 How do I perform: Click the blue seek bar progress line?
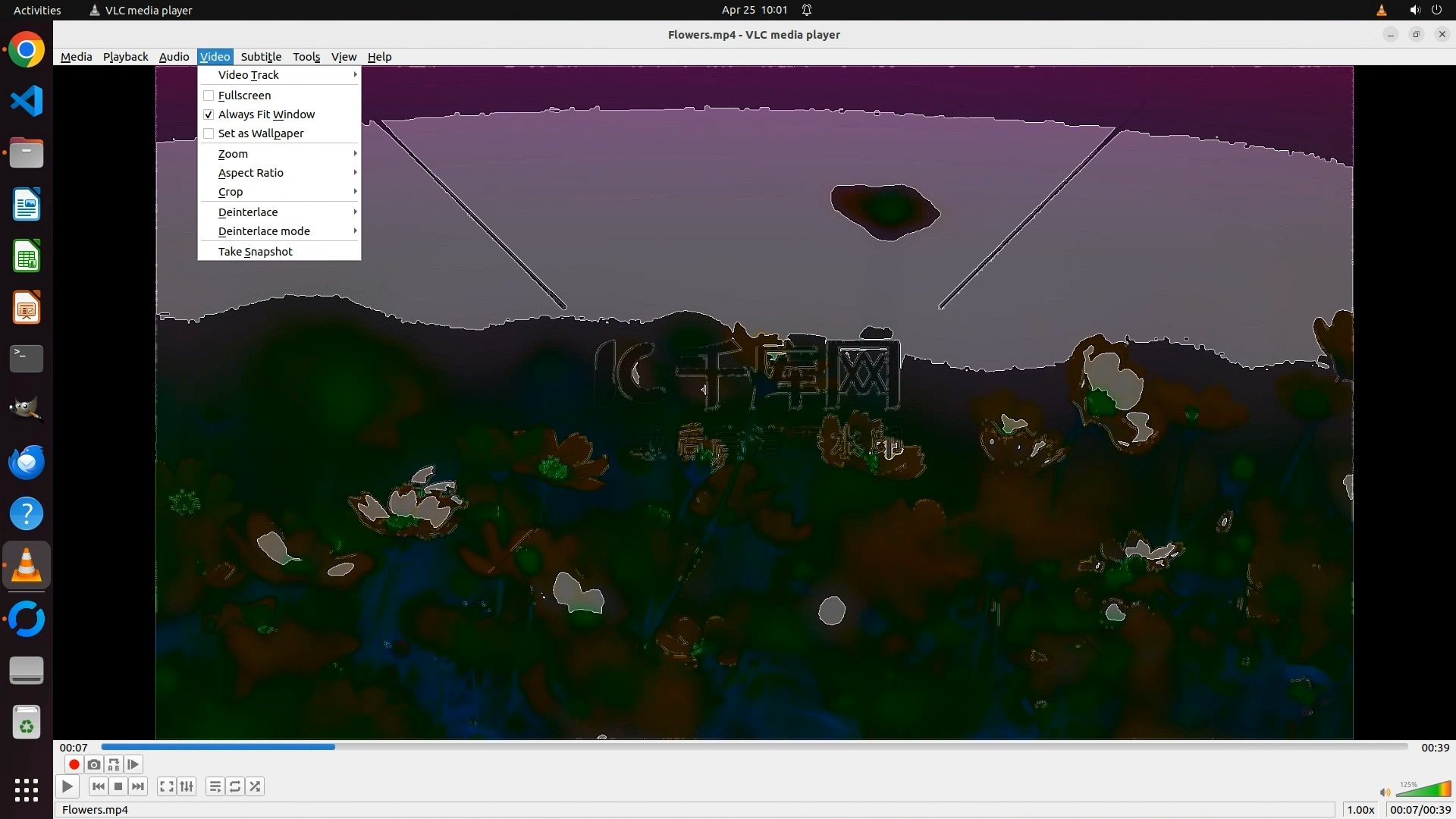(x=218, y=747)
